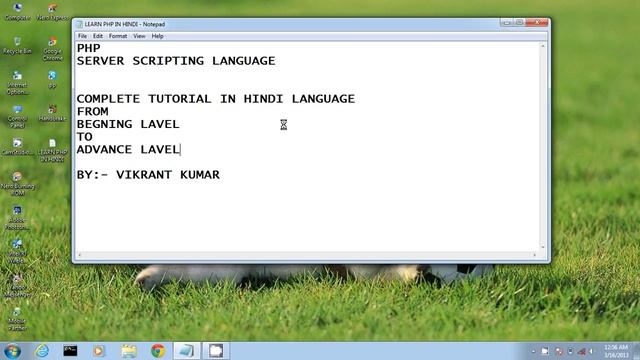Switch to the Notepad taskbar button

pyautogui.click(x=187, y=351)
